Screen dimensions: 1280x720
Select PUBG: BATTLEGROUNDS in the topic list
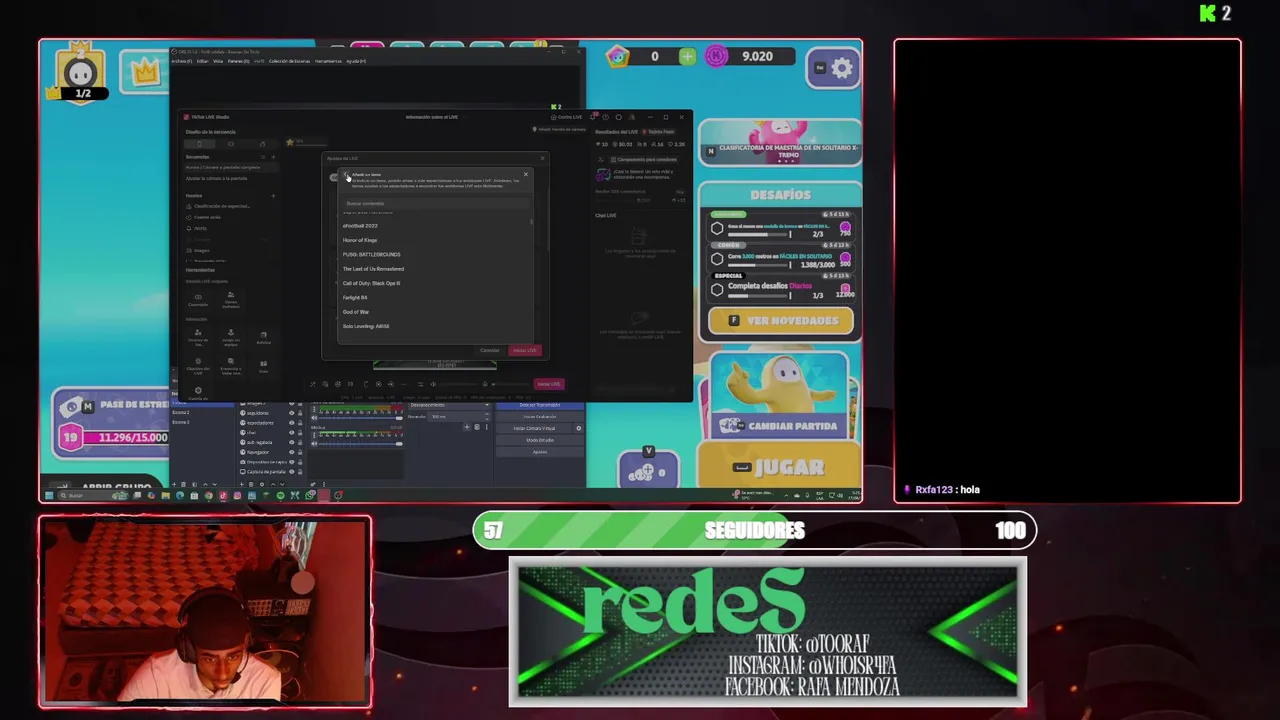(371, 254)
